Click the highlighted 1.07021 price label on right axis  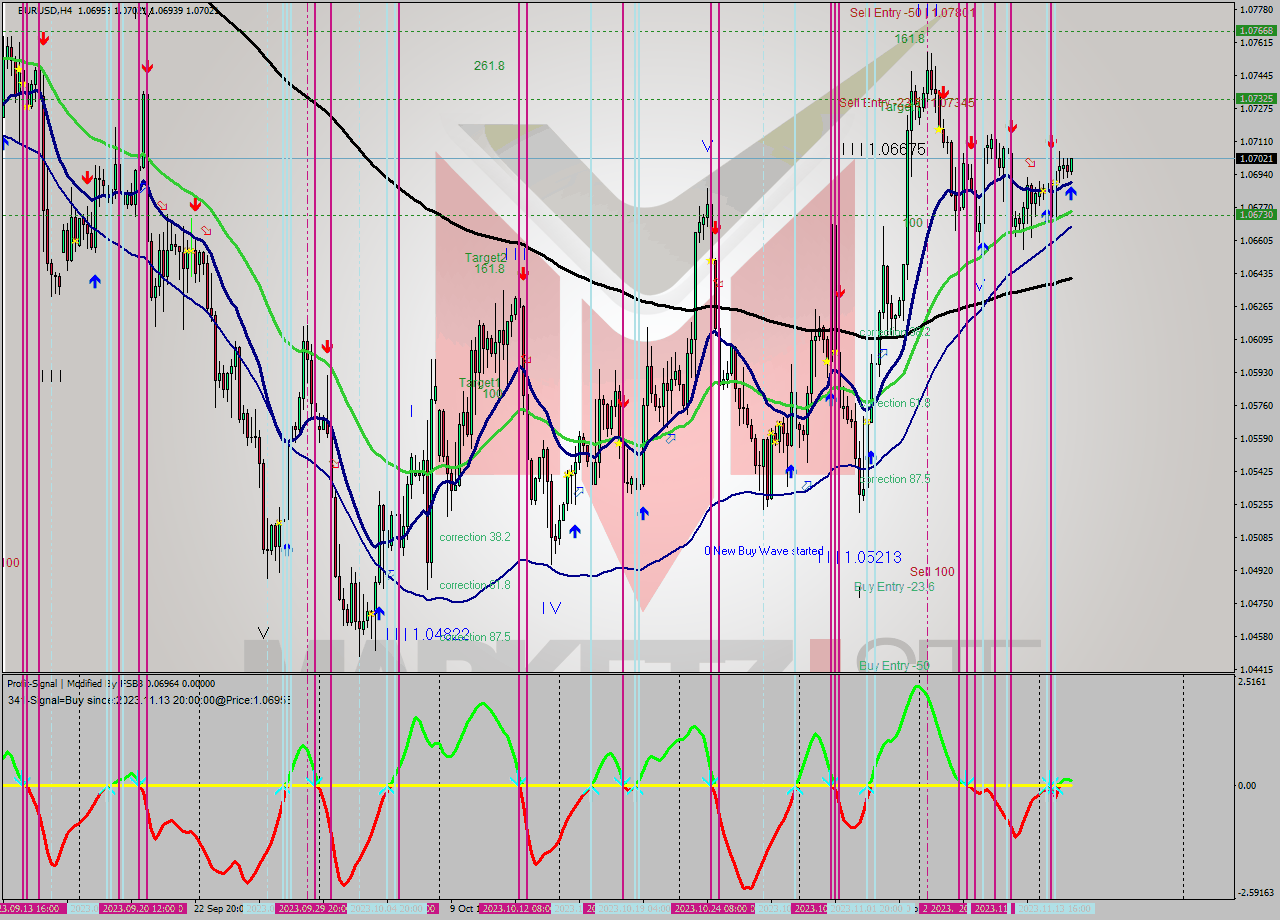coord(1257,158)
